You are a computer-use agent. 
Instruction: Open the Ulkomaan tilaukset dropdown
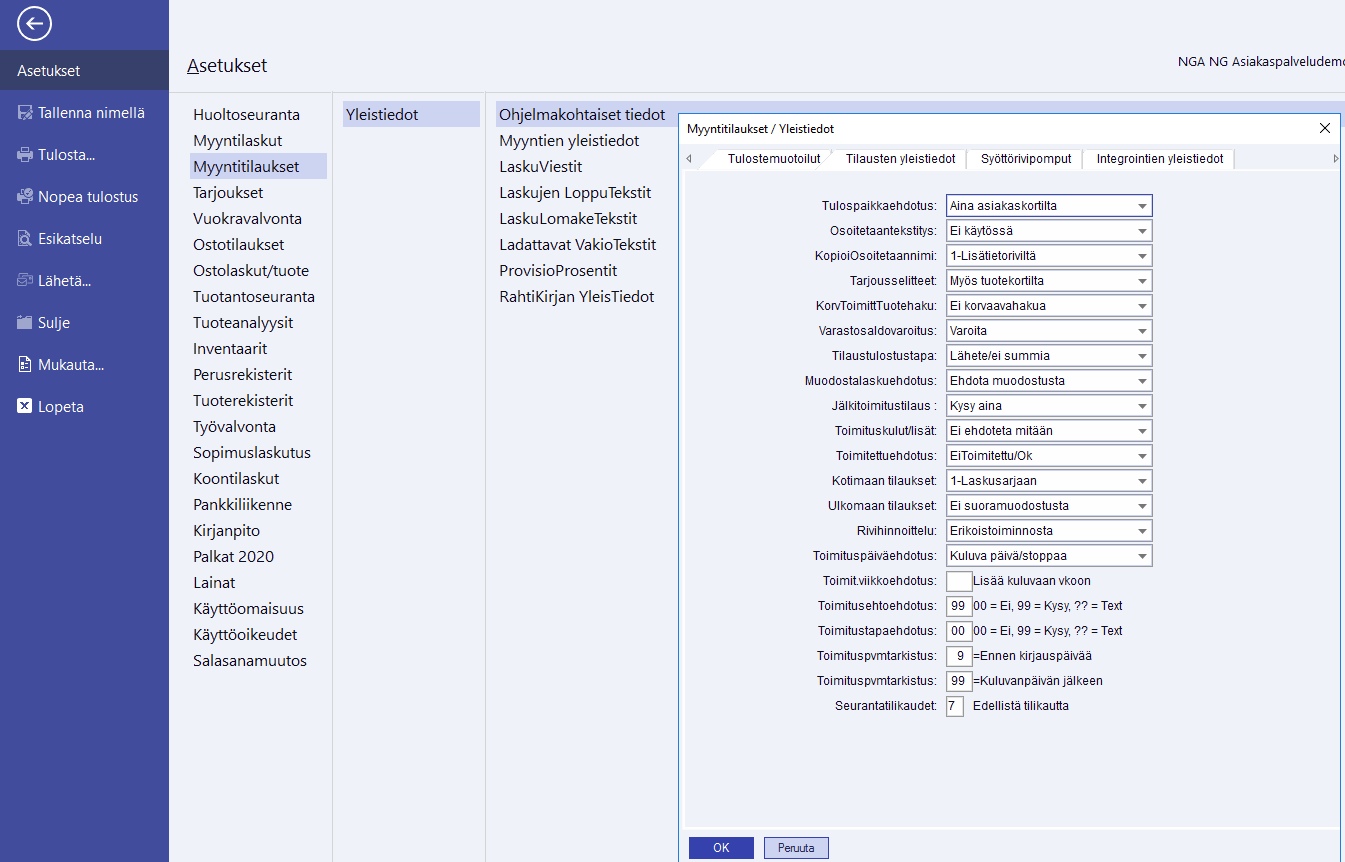[1049, 506]
